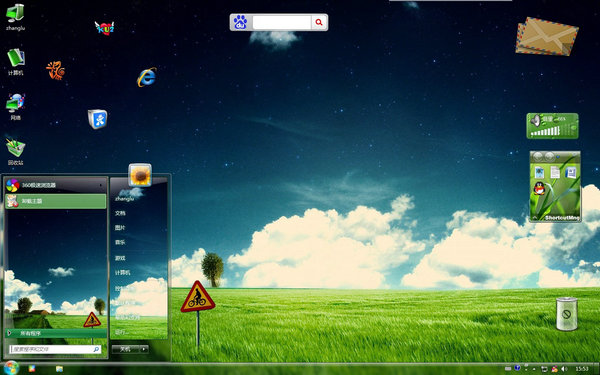
Task: Expand the 360 browser submenu arrow
Action: point(101,185)
